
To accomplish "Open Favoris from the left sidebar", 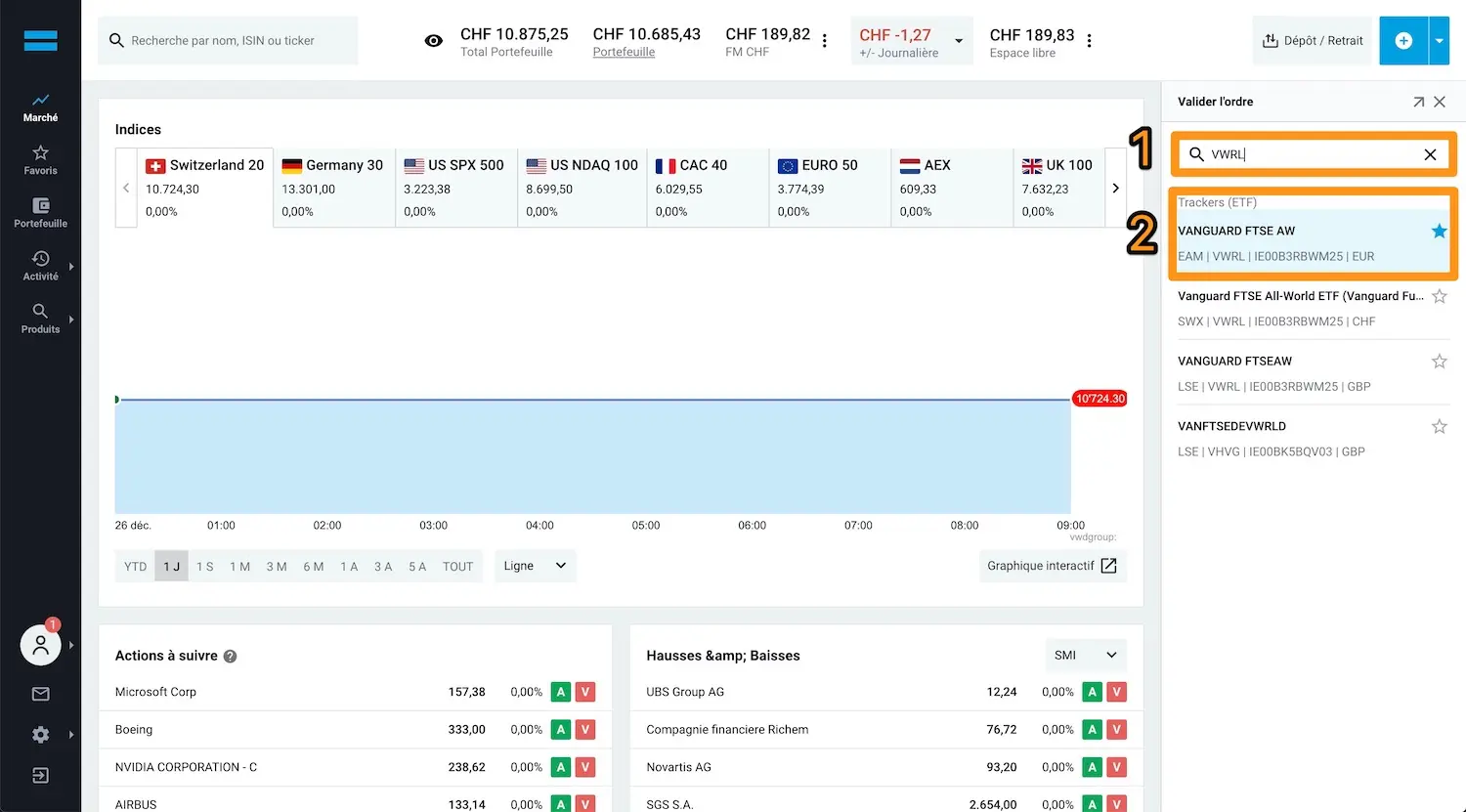I will tap(40, 159).
